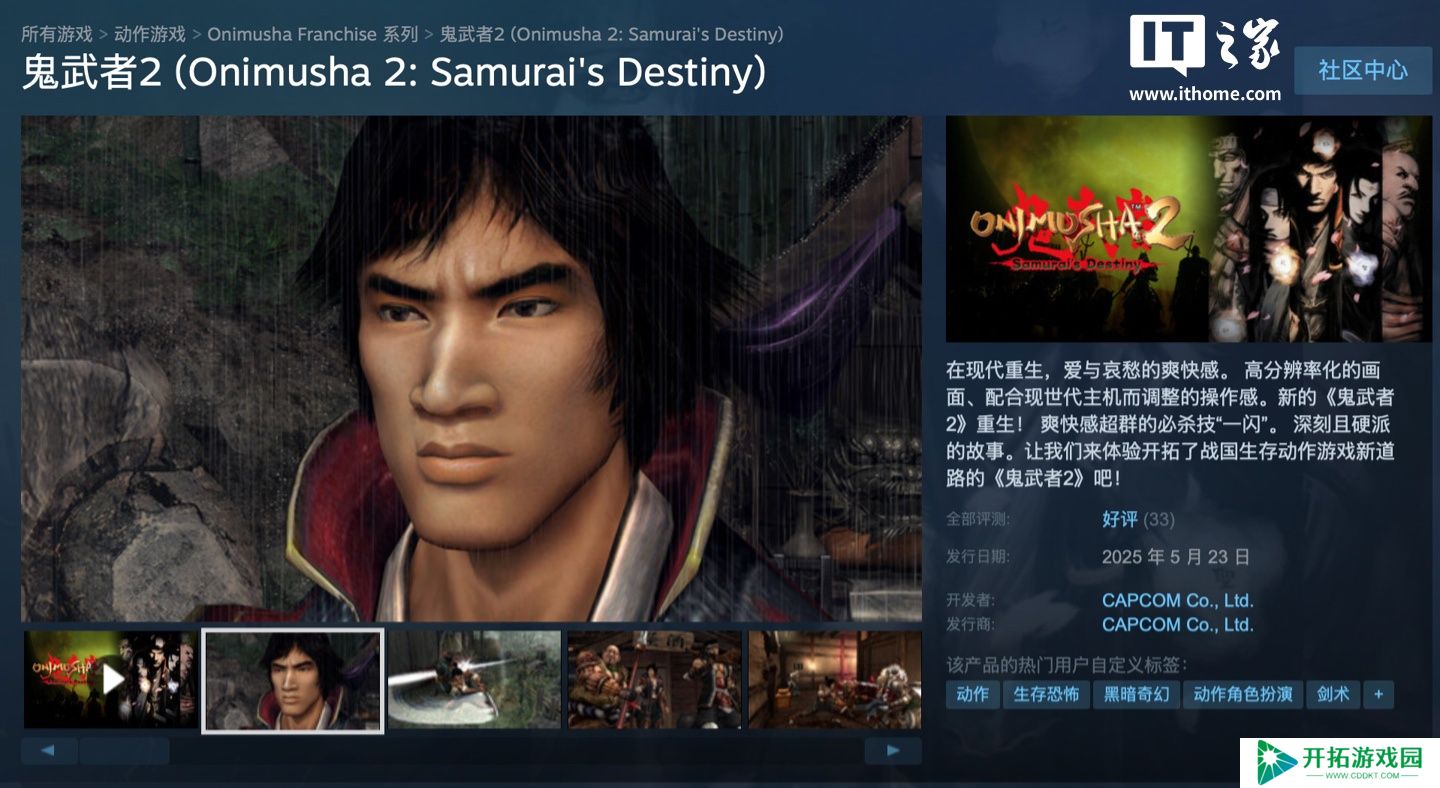Go to 所有游戏 breadcrumb
The width and height of the screenshot is (1440, 788).
57,34
